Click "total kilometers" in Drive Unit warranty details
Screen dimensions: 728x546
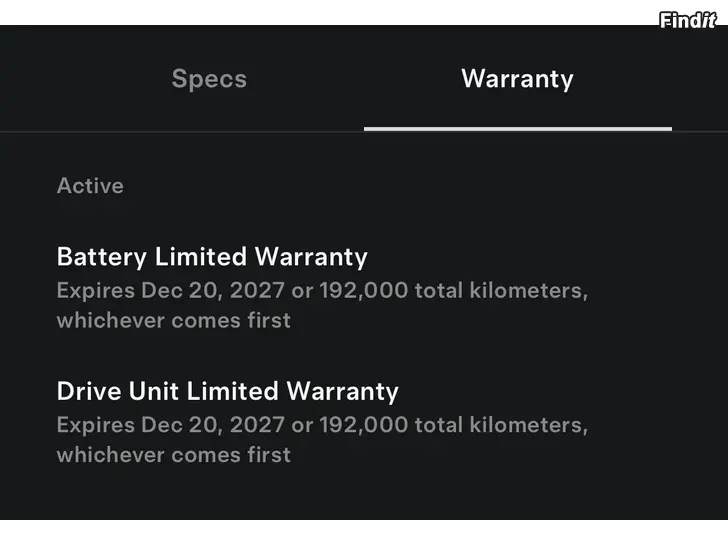(x=500, y=425)
